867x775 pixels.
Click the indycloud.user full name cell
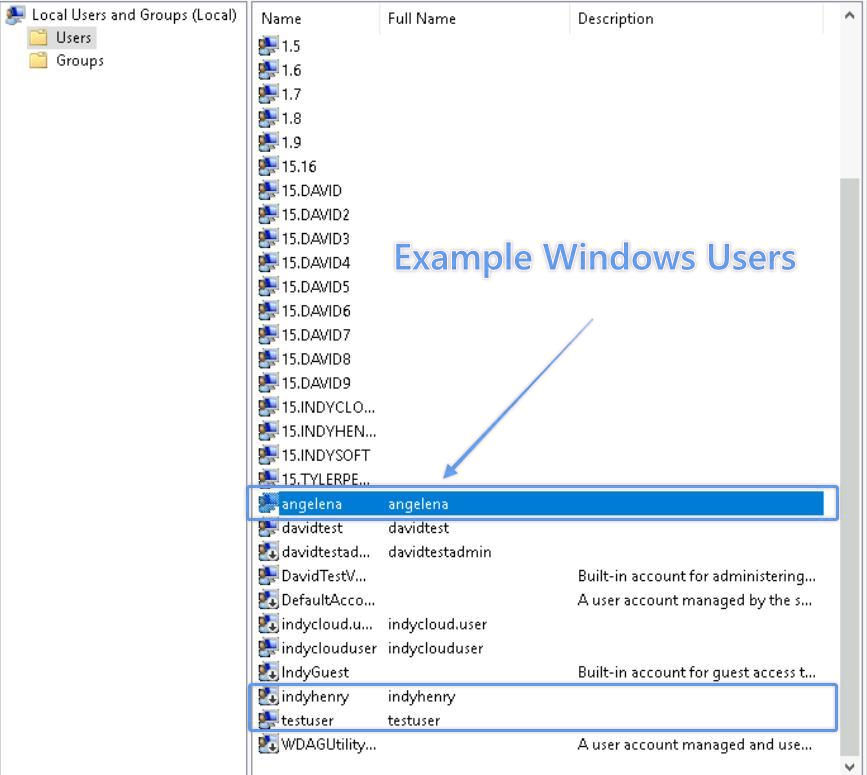coord(437,624)
